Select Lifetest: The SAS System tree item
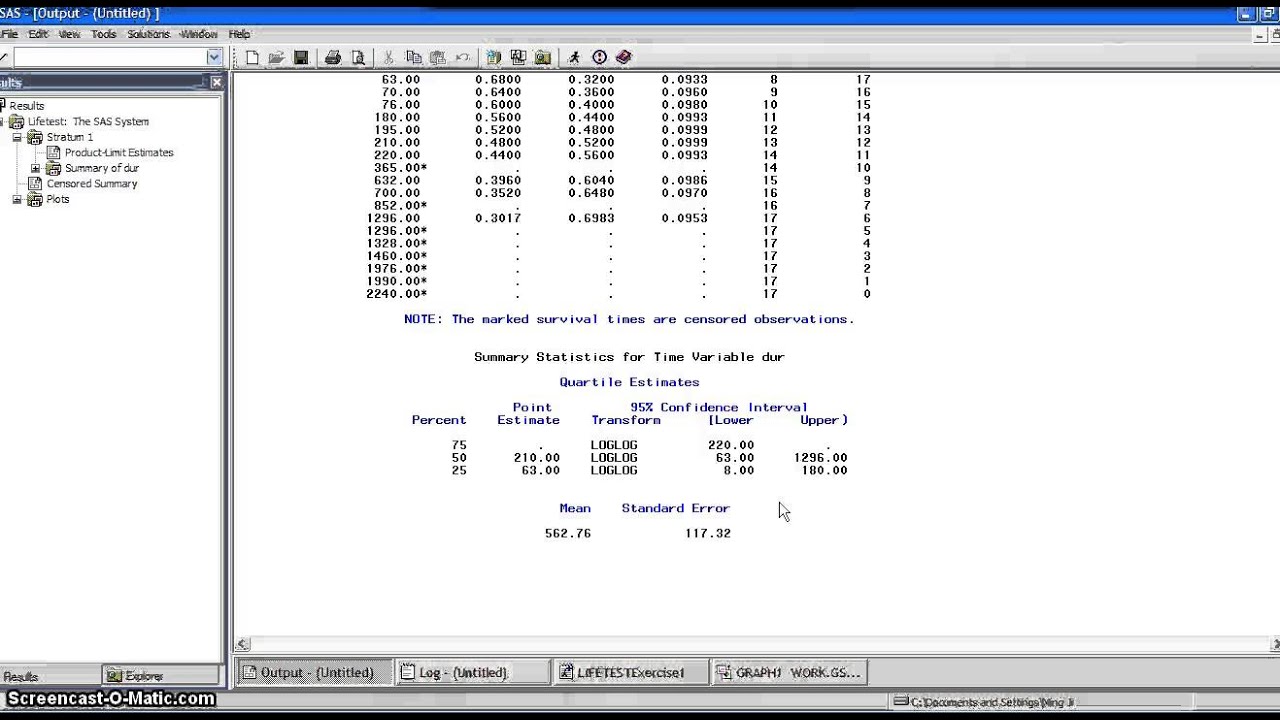 coord(88,121)
